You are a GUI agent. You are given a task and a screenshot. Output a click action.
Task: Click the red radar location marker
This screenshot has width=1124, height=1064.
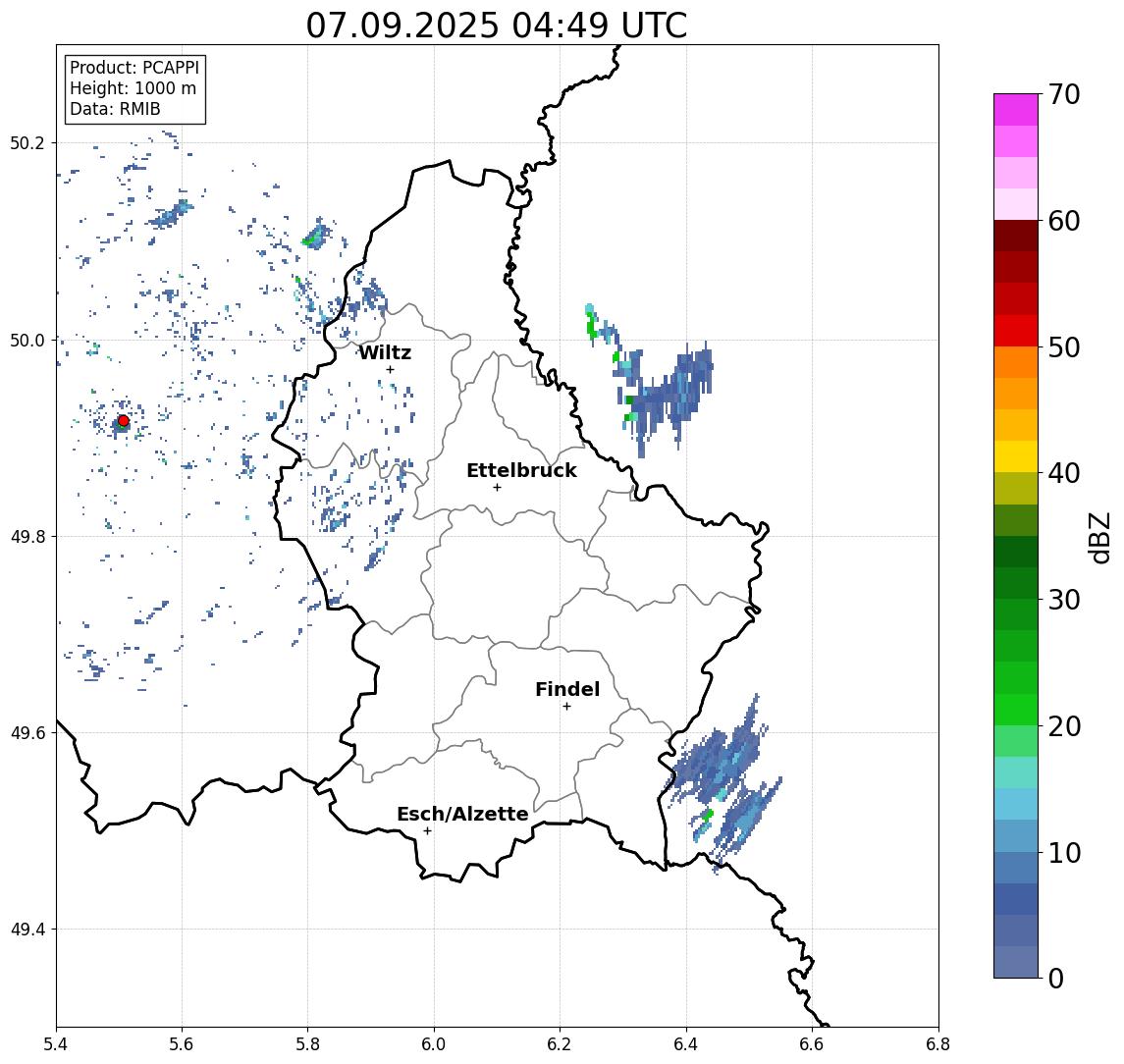pyautogui.click(x=124, y=421)
